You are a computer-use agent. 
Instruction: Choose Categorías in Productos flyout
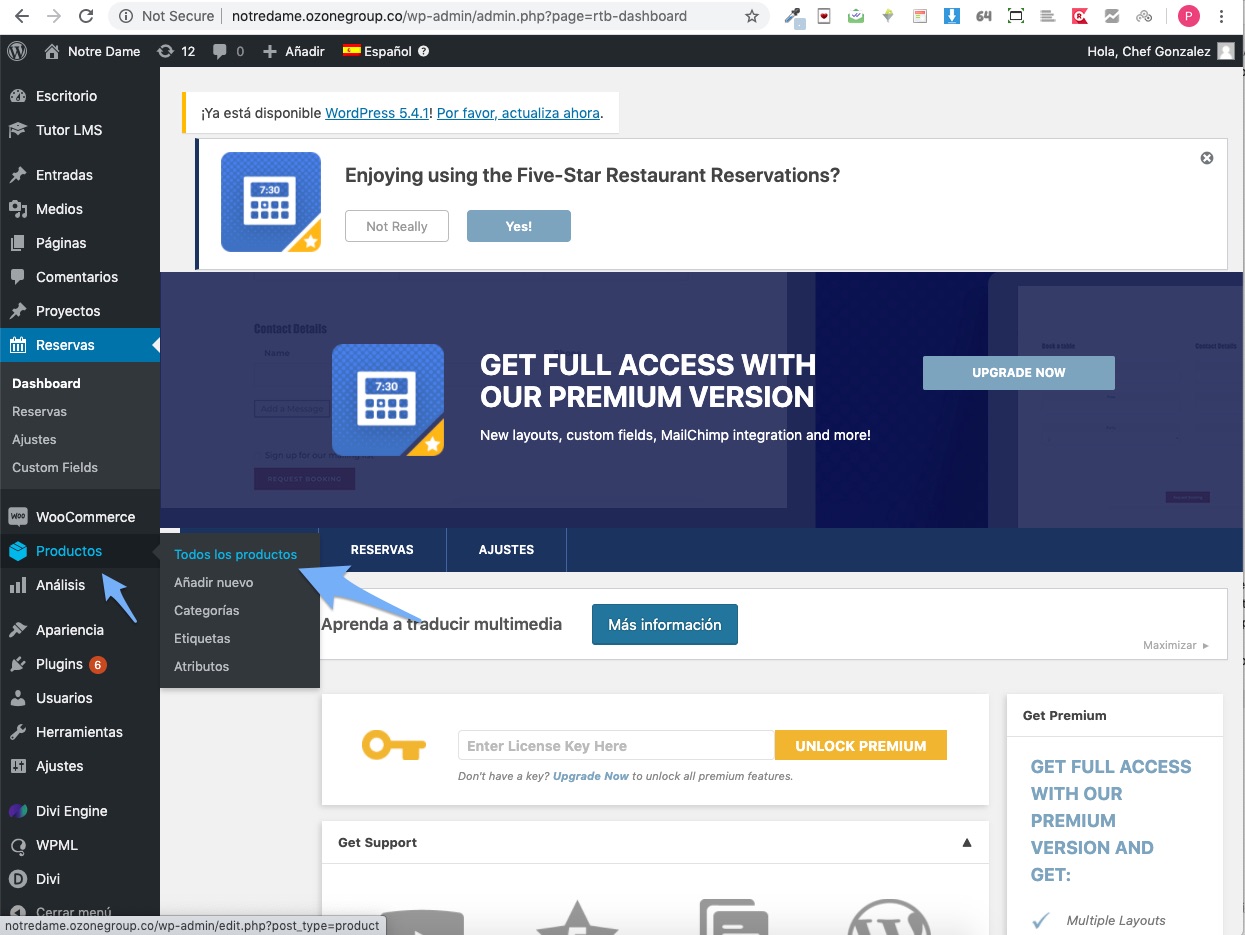click(207, 610)
